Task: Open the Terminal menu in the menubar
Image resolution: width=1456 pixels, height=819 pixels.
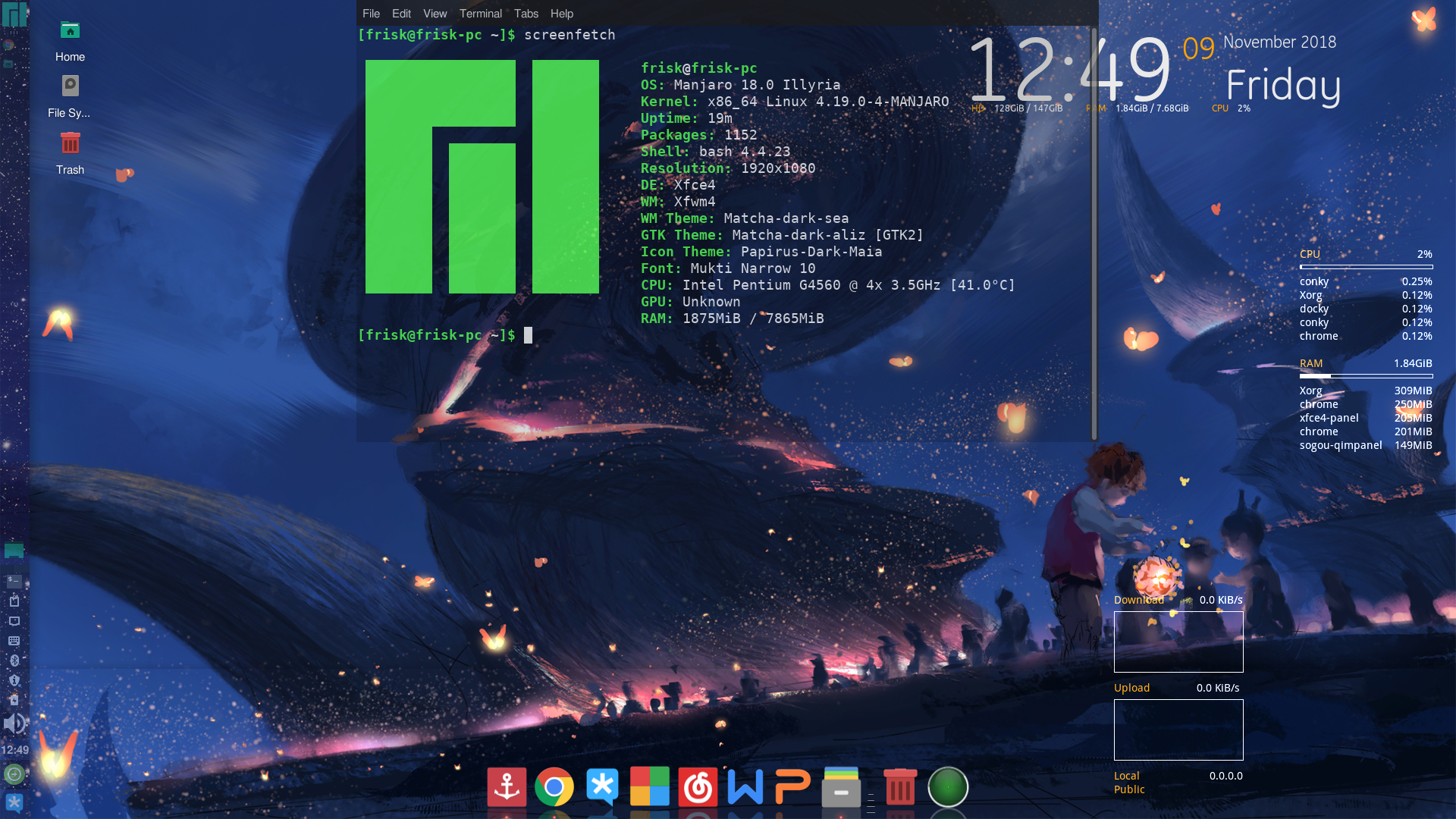Action: [480, 14]
